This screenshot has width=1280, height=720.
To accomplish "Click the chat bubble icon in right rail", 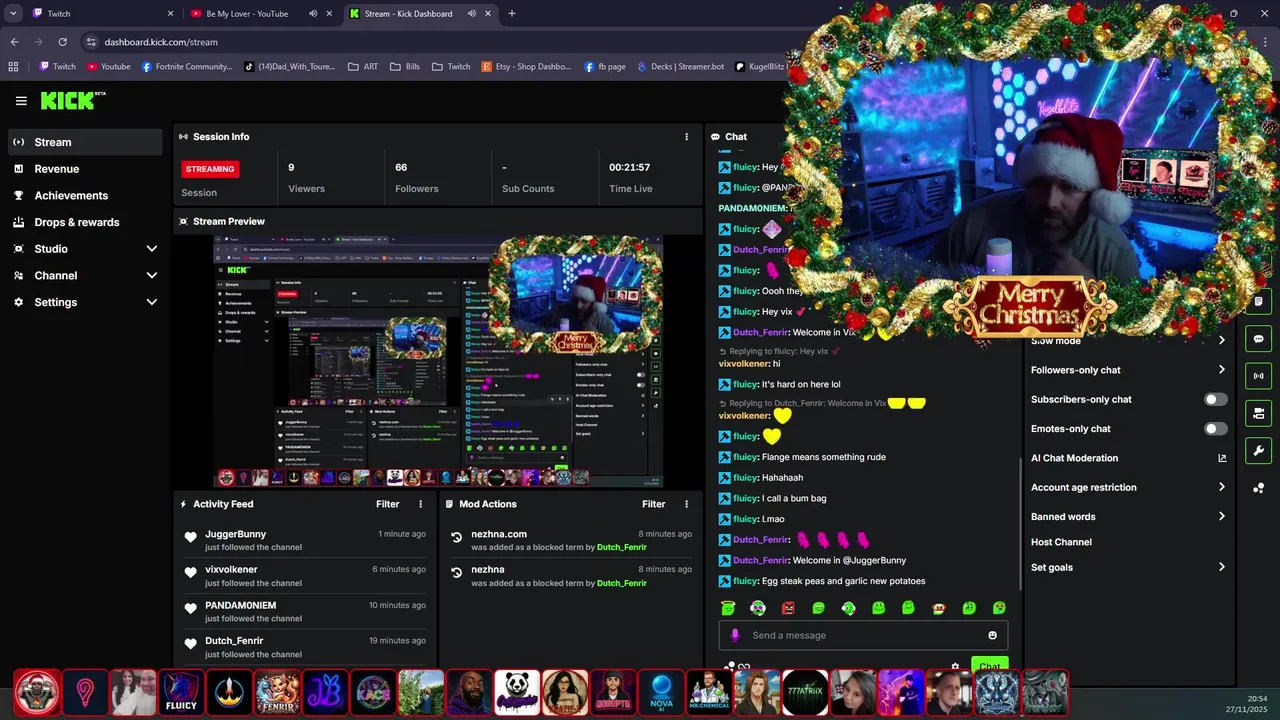I will coord(1258,339).
